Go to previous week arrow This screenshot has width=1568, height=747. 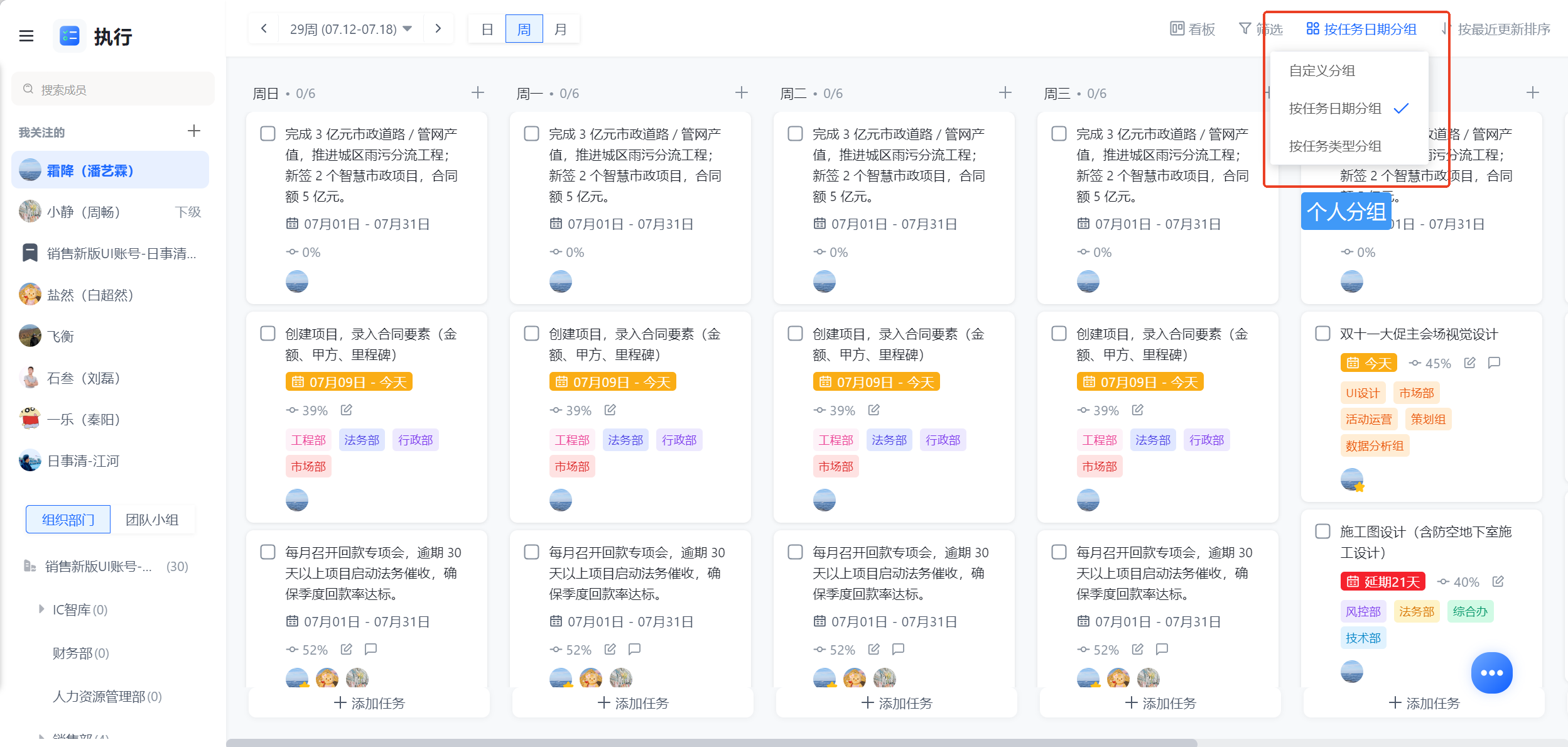[264, 28]
